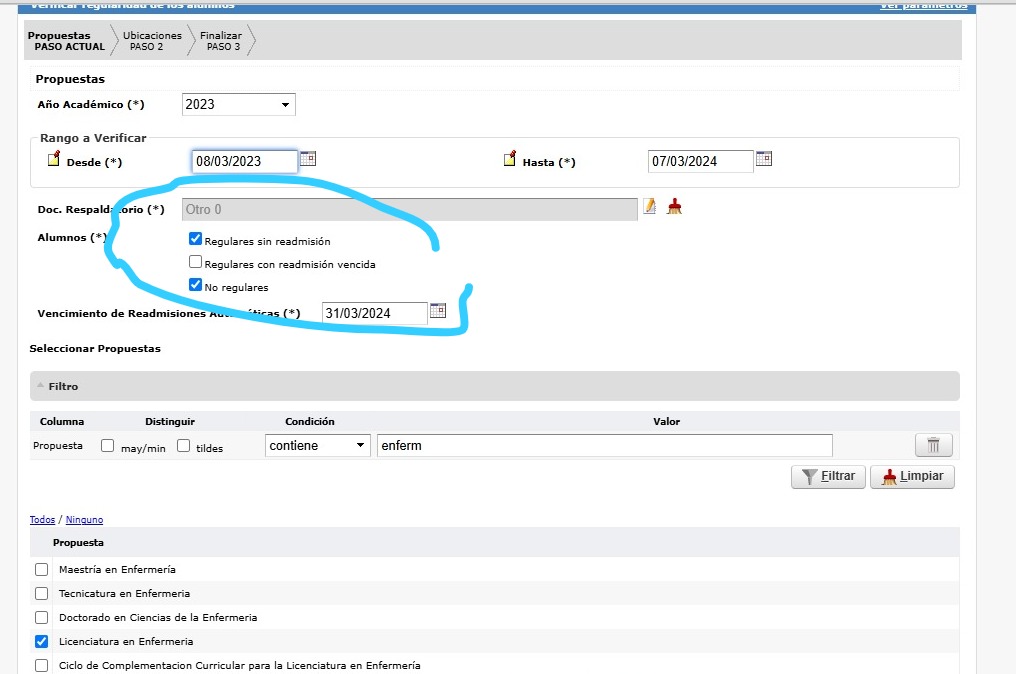Open calendar picker next to Desde date

pos(308,159)
